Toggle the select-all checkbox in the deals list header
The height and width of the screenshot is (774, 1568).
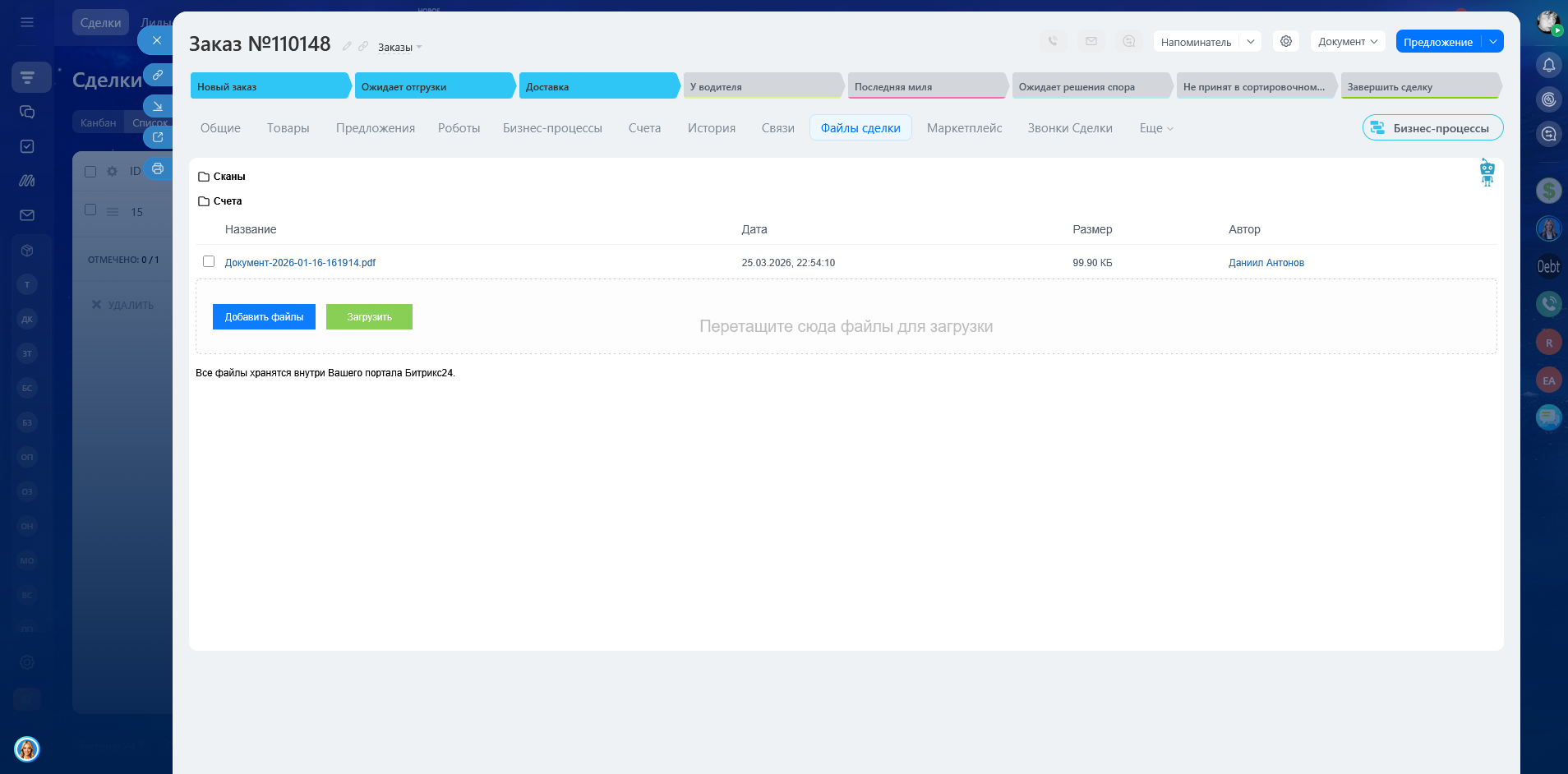[90, 172]
